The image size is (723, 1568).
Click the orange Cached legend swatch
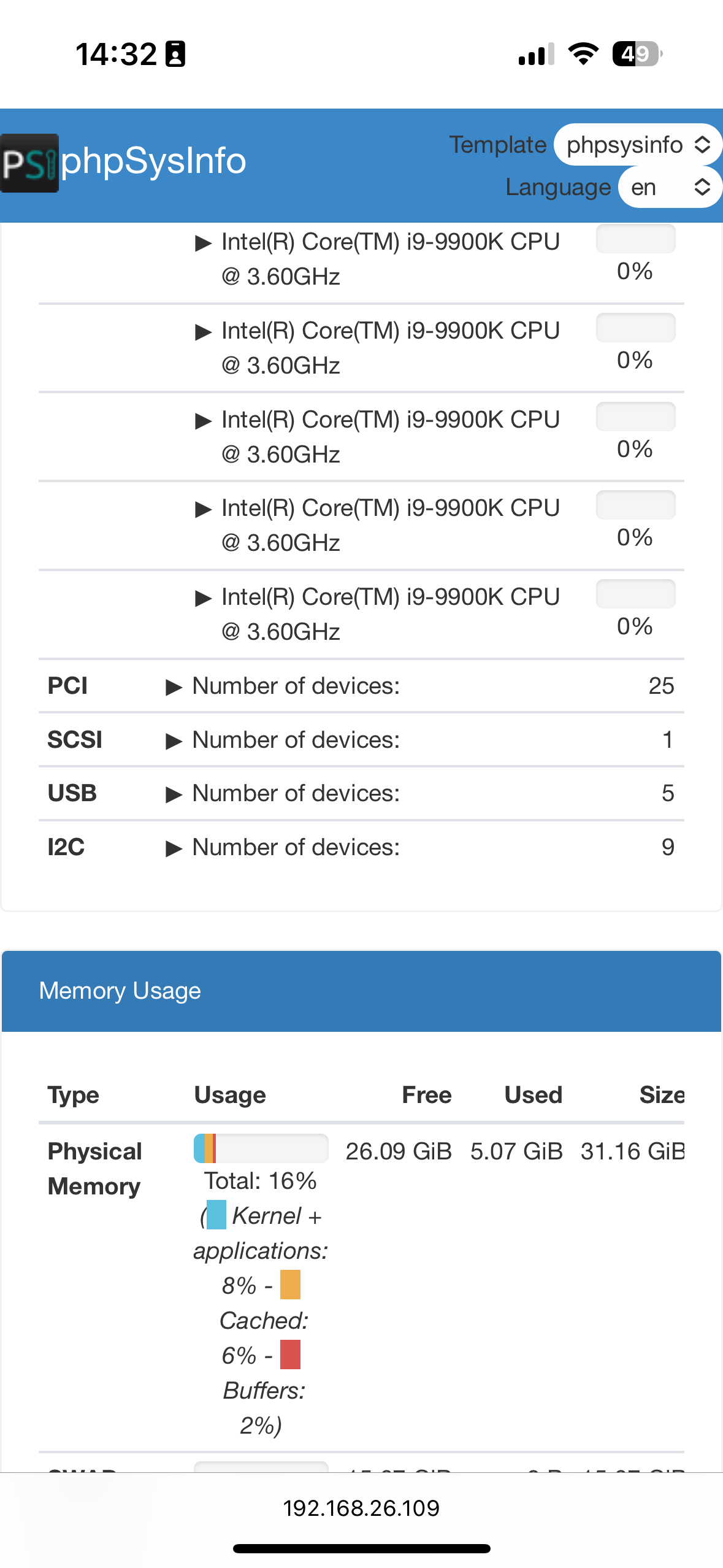[290, 1285]
